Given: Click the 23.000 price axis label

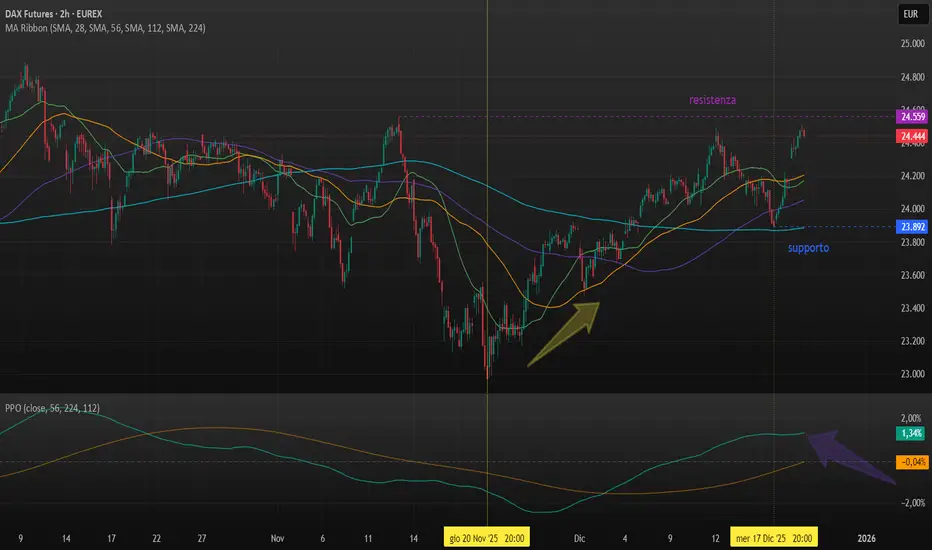Looking at the screenshot, I should (x=912, y=374).
